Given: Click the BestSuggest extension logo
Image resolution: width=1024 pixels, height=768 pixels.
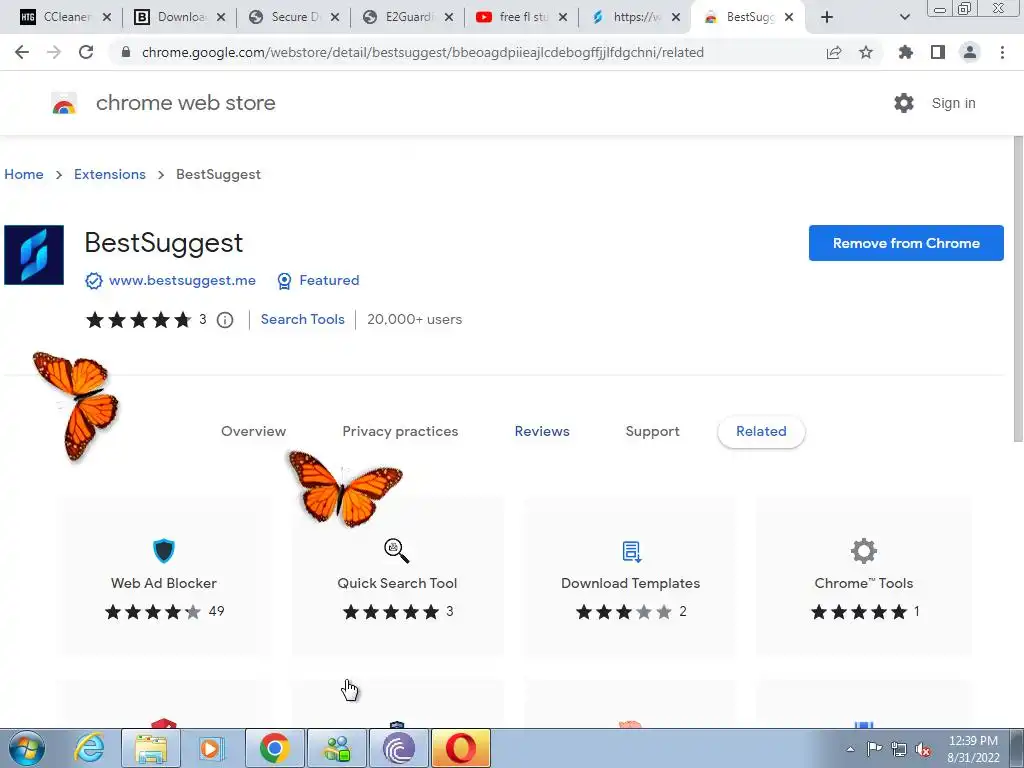Looking at the screenshot, I should click(x=34, y=255).
